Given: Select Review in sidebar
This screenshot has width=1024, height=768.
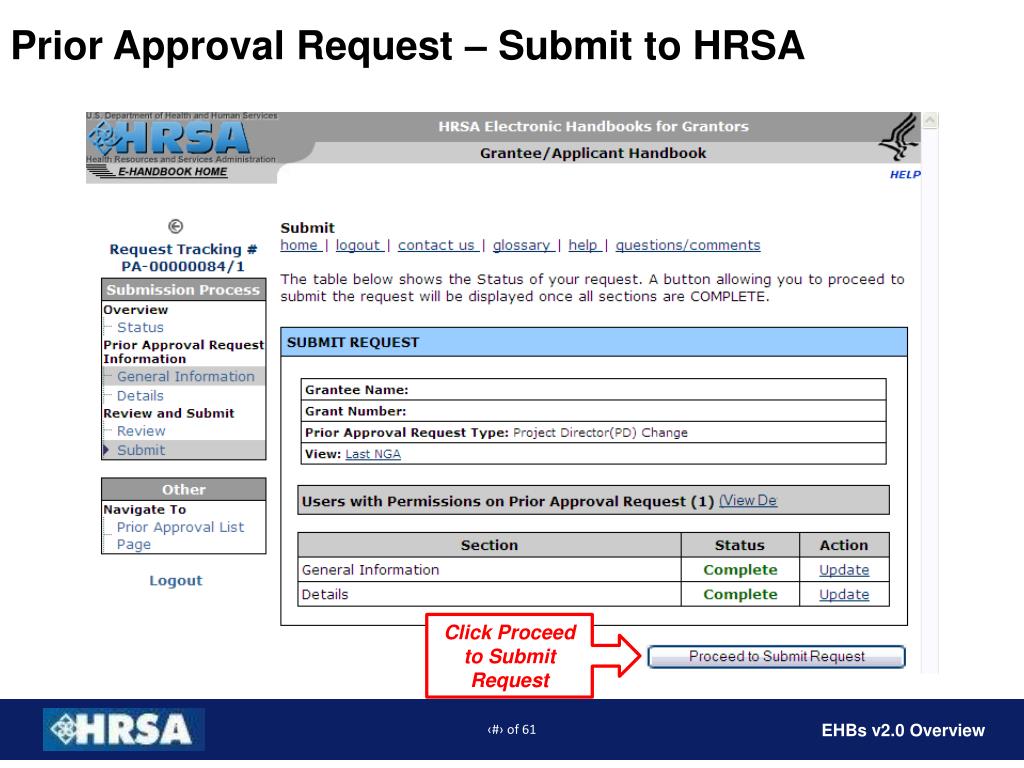Looking at the screenshot, I should (141, 431).
